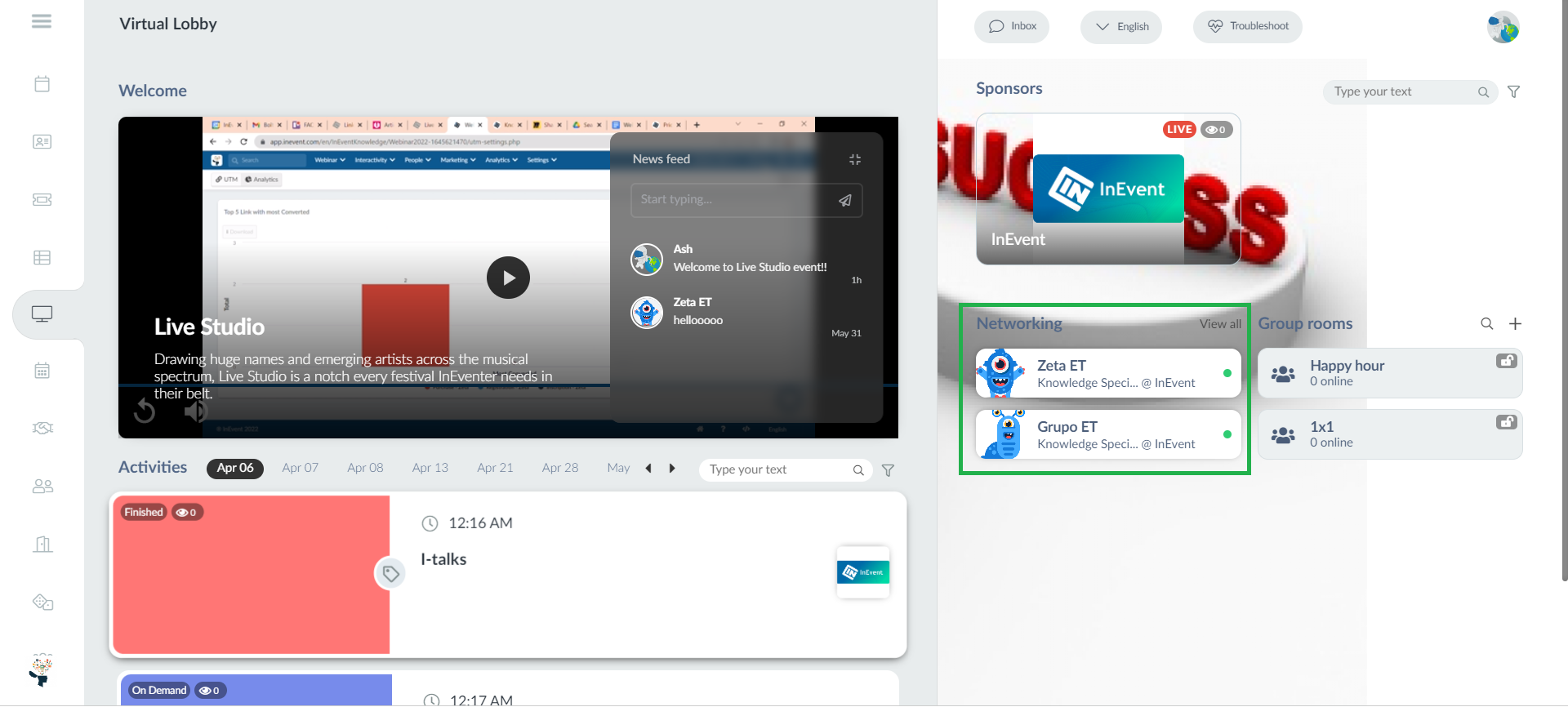Open Ash's profile picture in news feed
The width and height of the screenshot is (1568, 707).
[647, 260]
